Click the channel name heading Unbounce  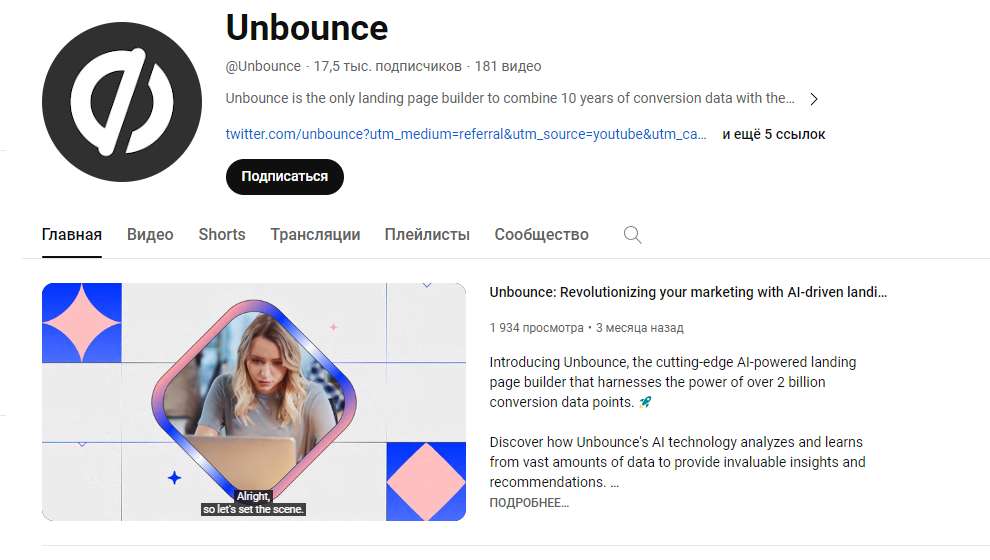click(x=307, y=27)
